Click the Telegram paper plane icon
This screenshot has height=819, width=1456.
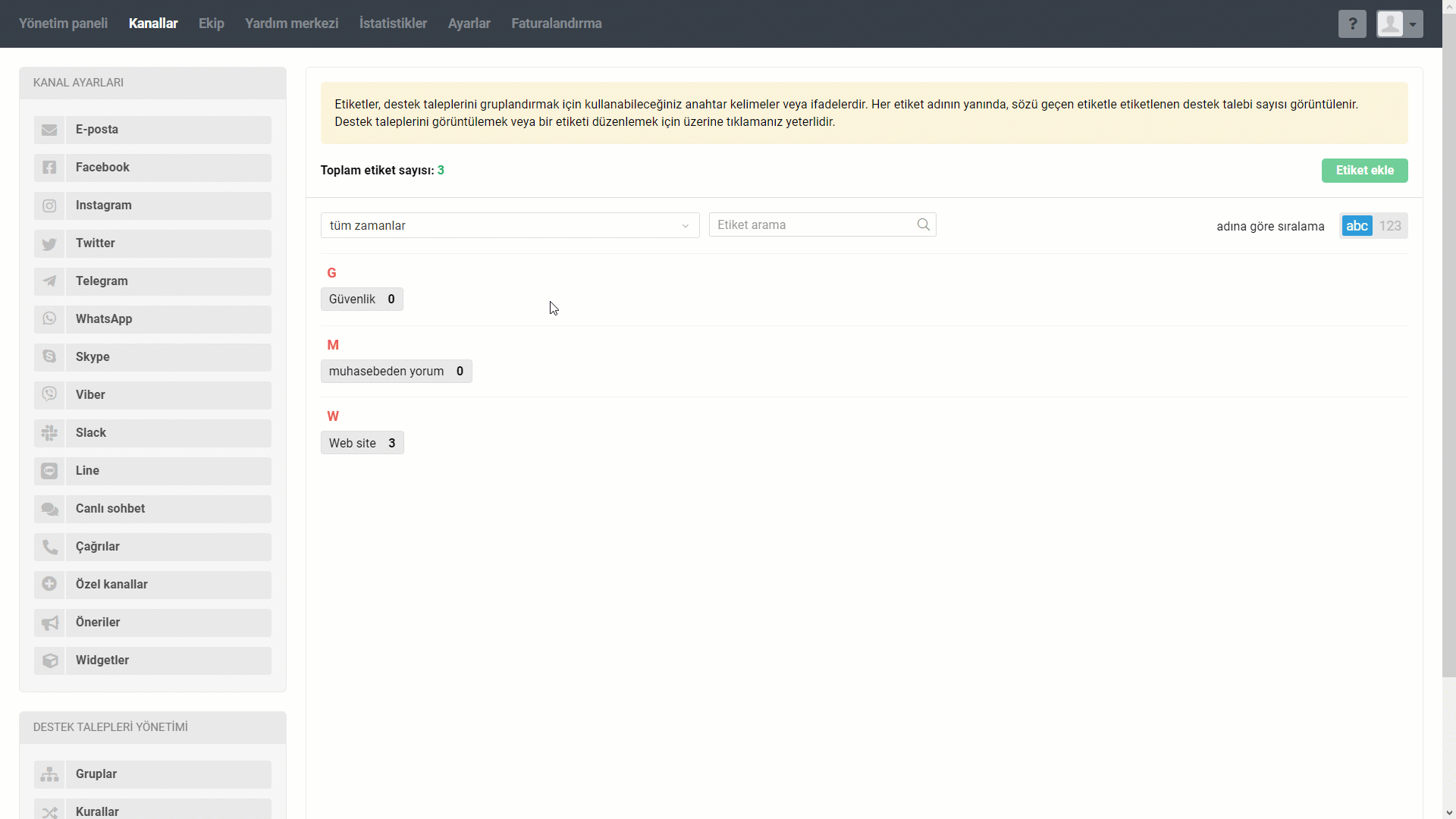point(49,281)
